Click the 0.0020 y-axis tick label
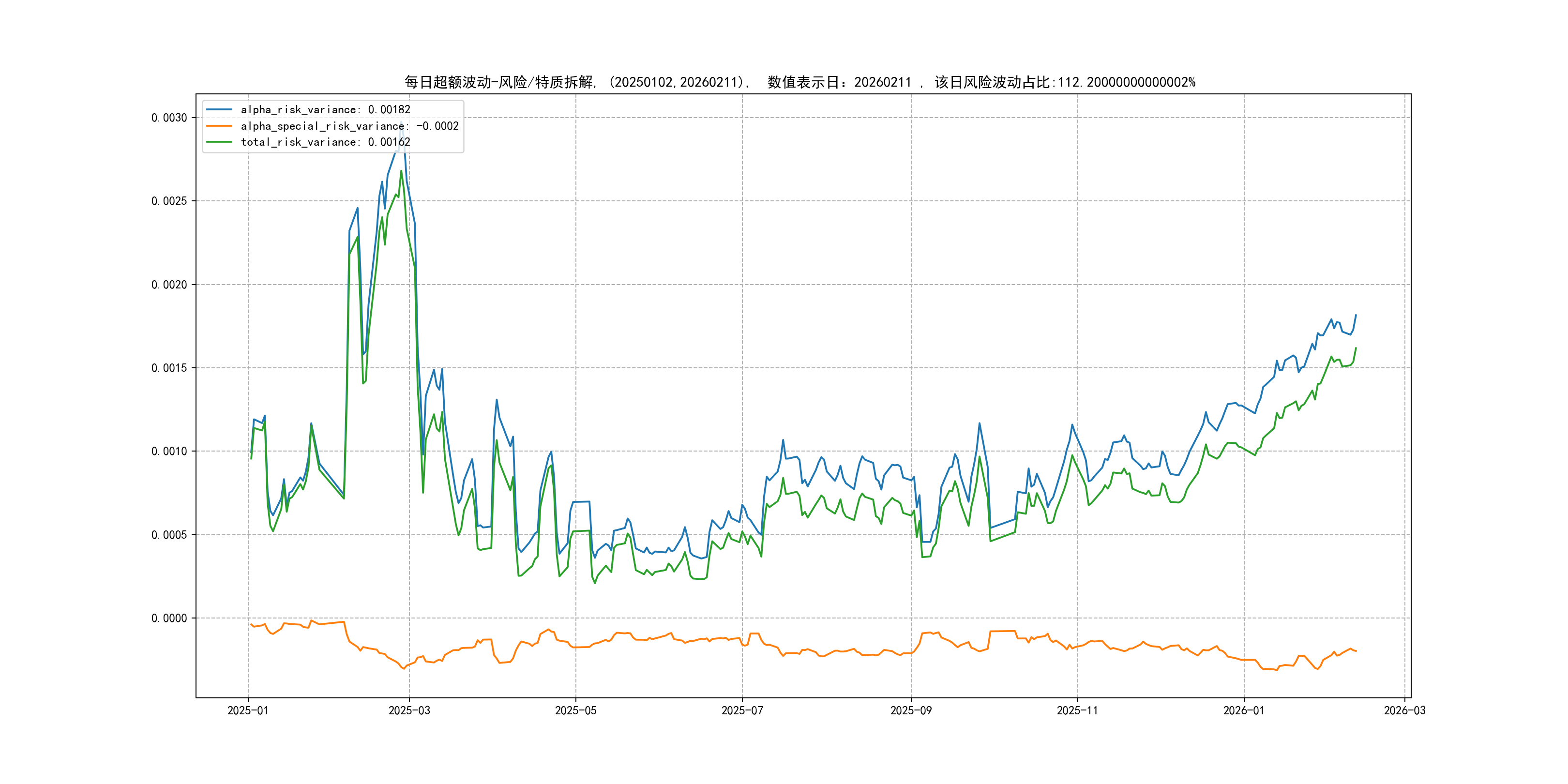The width and height of the screenshot is (1568, 784). tap(169, 284)
